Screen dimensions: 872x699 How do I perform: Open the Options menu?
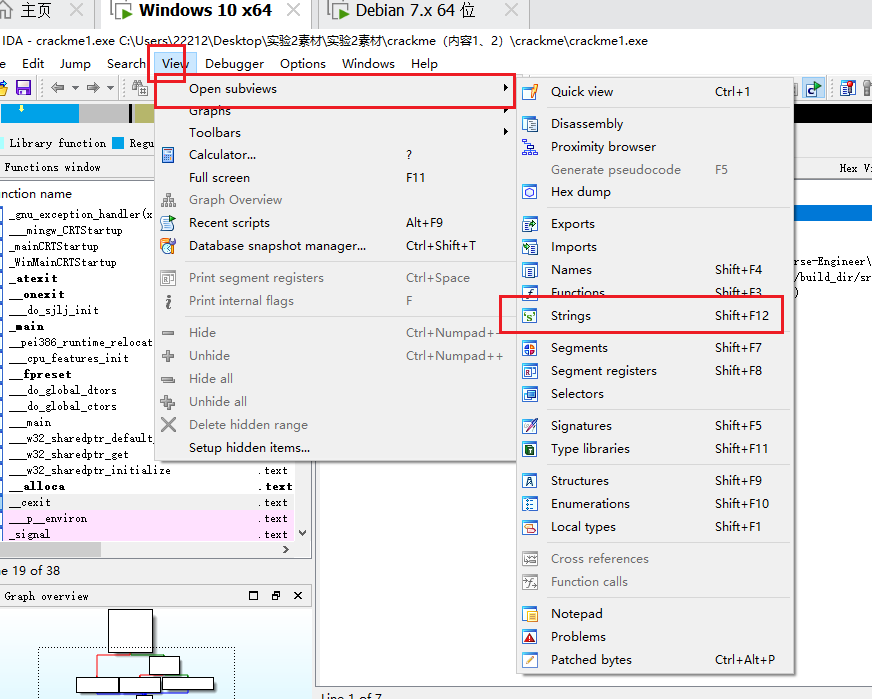[303, 63]
